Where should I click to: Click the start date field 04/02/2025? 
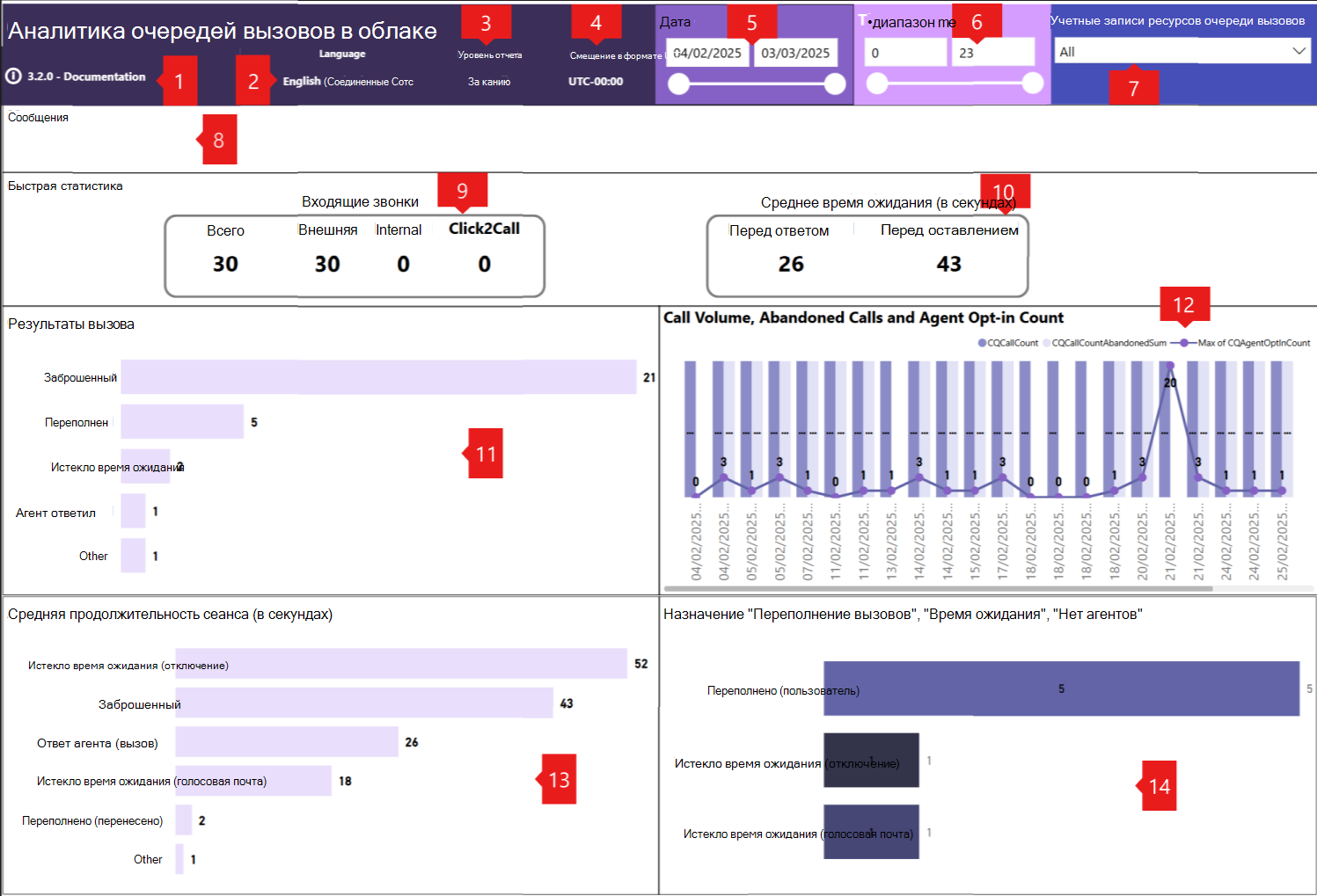click(707, 53)
